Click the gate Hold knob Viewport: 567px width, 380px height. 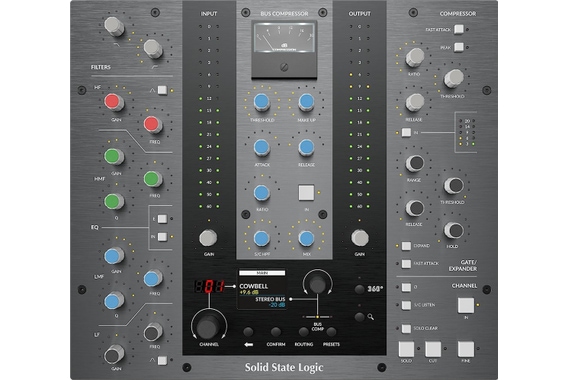pyautogui.click(x=453, y=230)
